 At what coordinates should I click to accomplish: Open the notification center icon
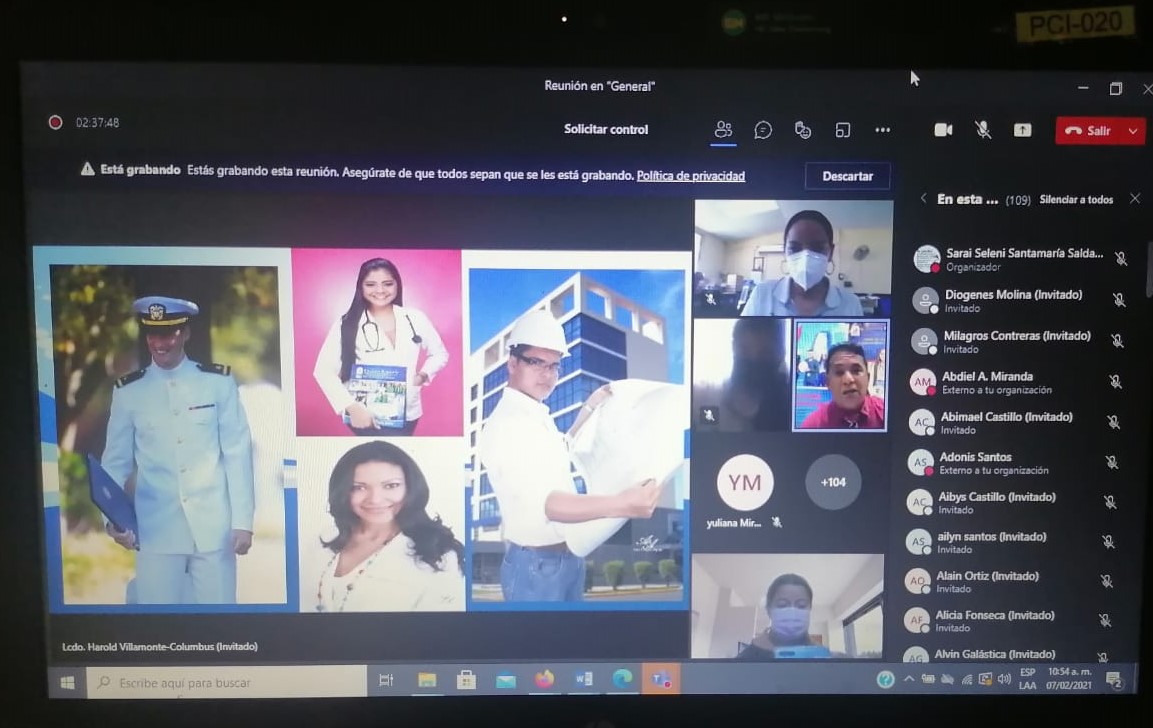point(1115,679)
